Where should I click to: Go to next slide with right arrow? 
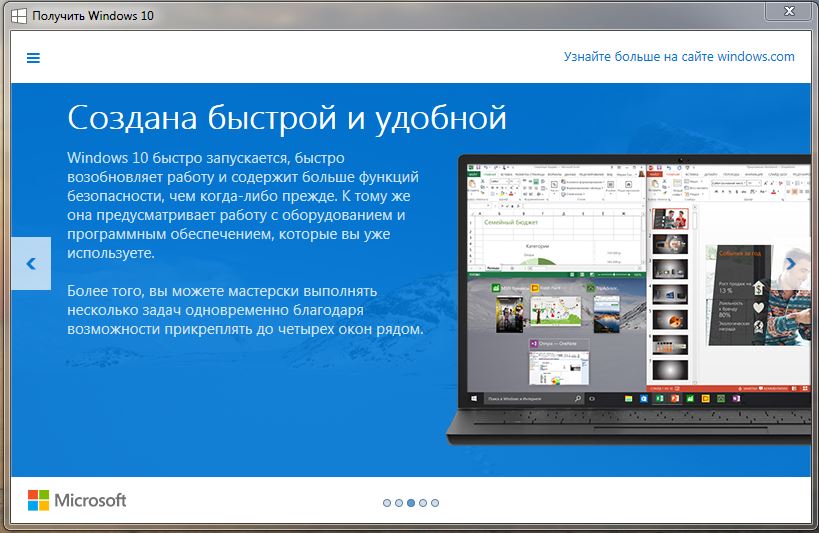tap(791, 263)
